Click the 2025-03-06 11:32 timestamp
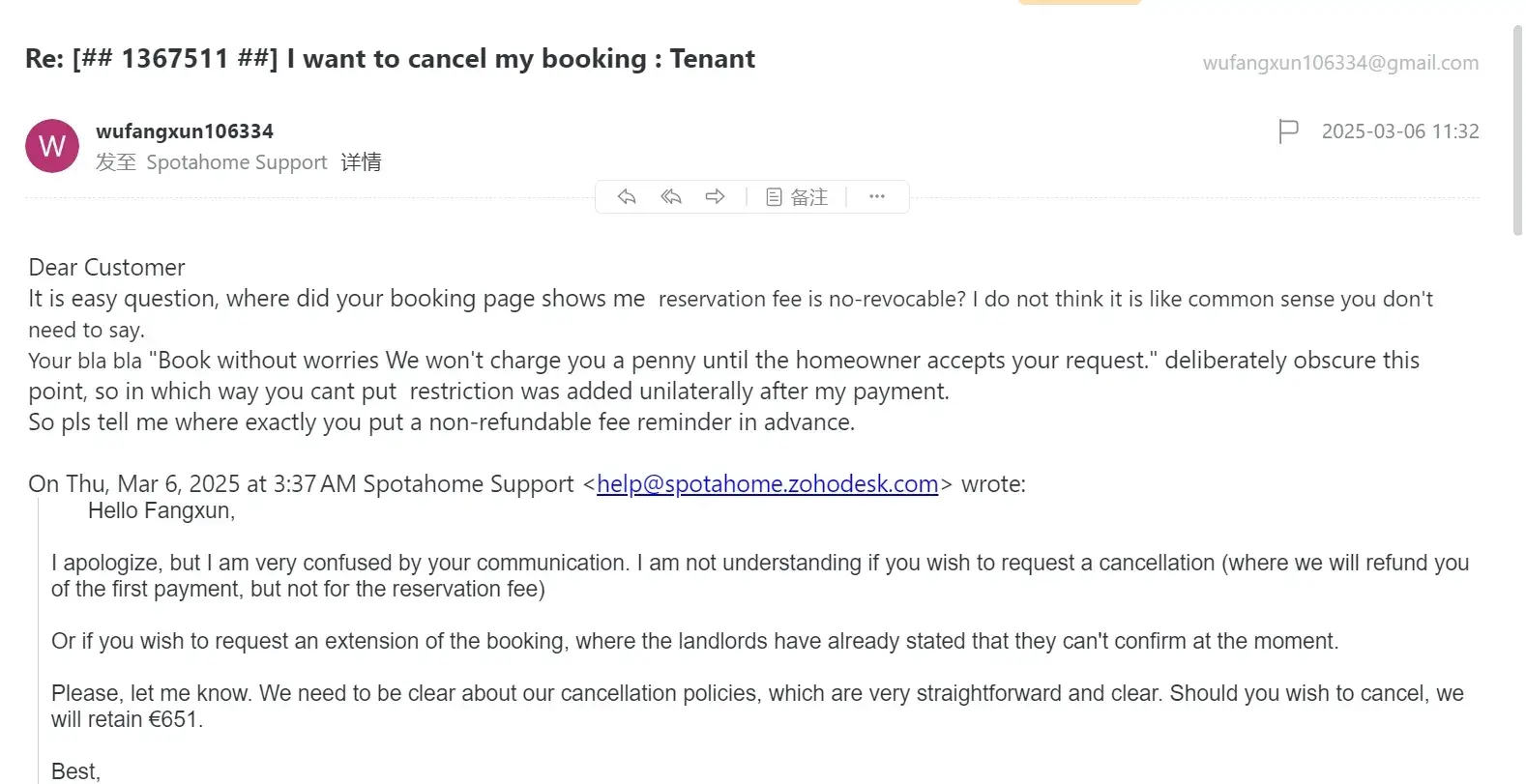This screenshot has width=1526, height=784. 1400,131
